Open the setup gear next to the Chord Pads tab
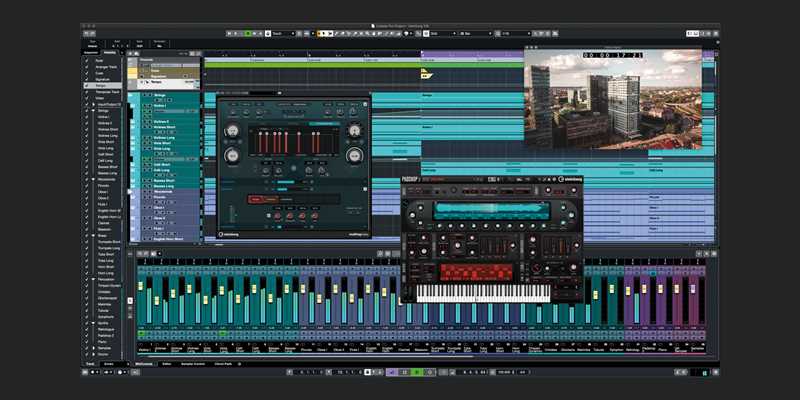 [x=239, y=364]
